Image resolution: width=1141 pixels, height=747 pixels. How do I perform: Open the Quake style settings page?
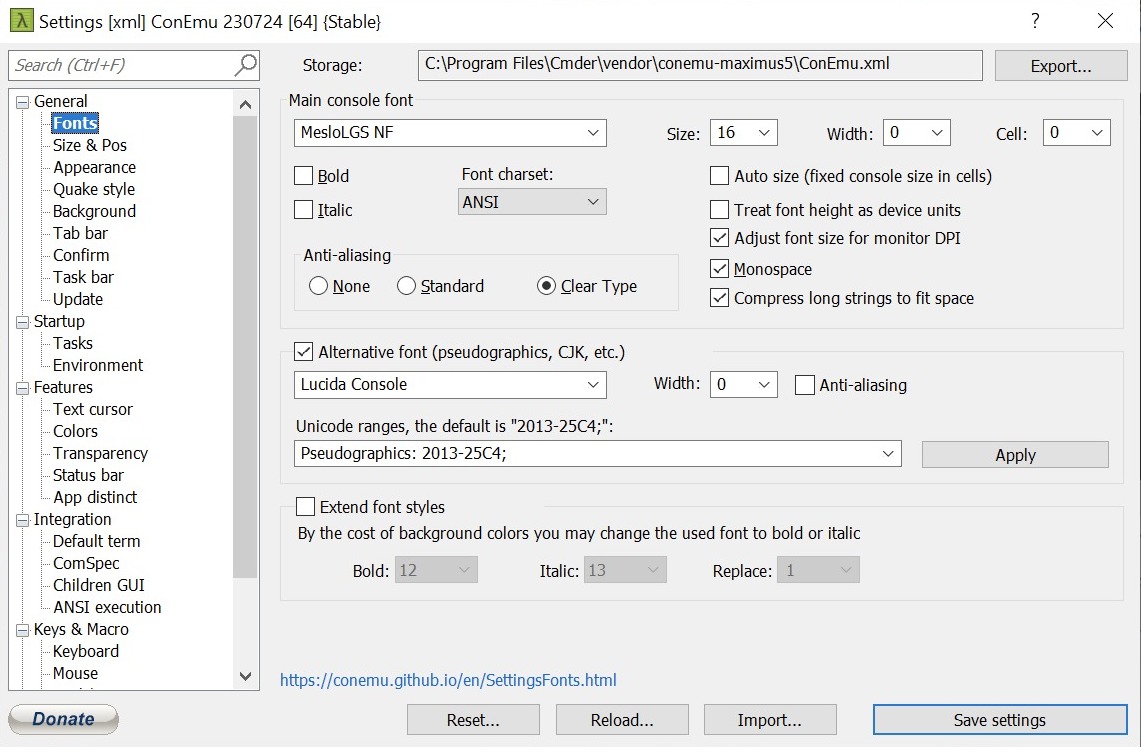point(94,189)
